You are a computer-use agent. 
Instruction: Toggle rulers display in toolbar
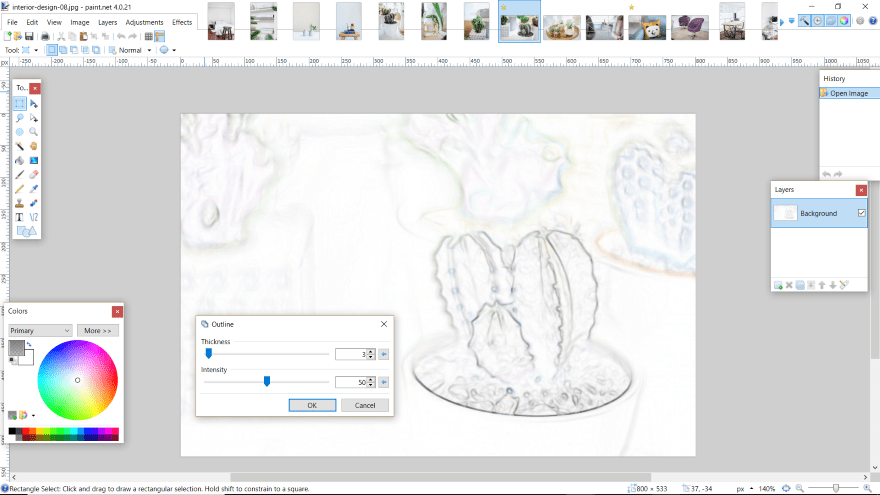(160, 36)
